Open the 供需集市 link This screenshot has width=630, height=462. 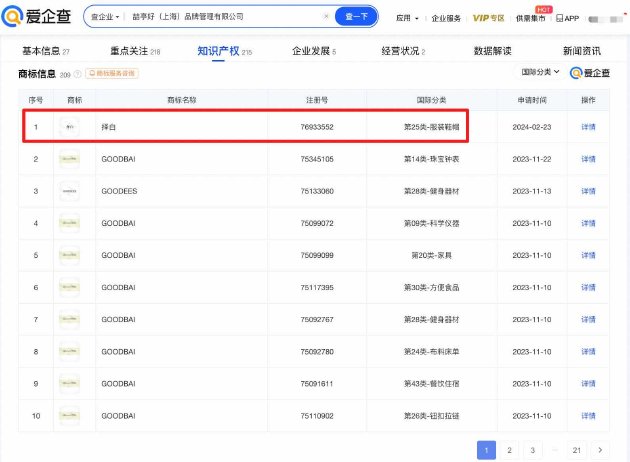pyautogui.click(x=530, y=18)
